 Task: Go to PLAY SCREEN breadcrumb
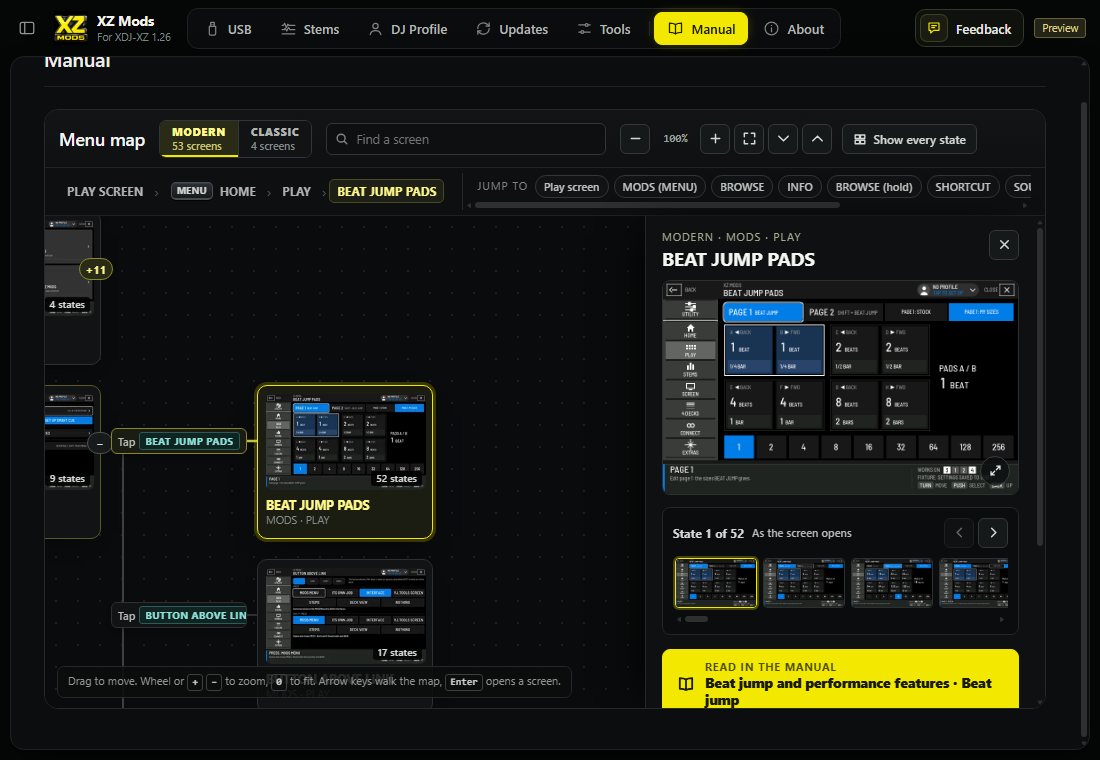click(105, 192)
